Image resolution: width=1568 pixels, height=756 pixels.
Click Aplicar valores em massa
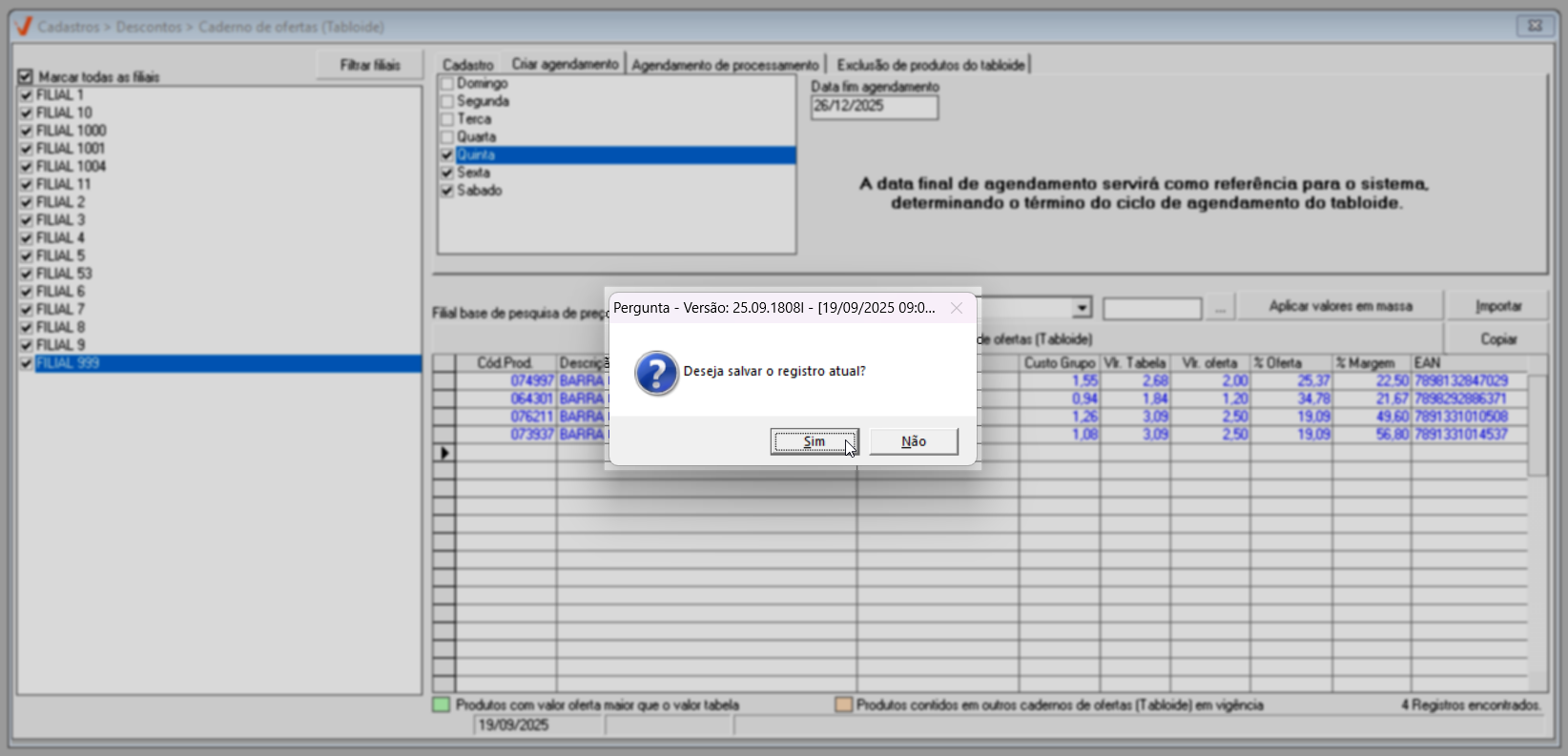[x=1340, y=306]
